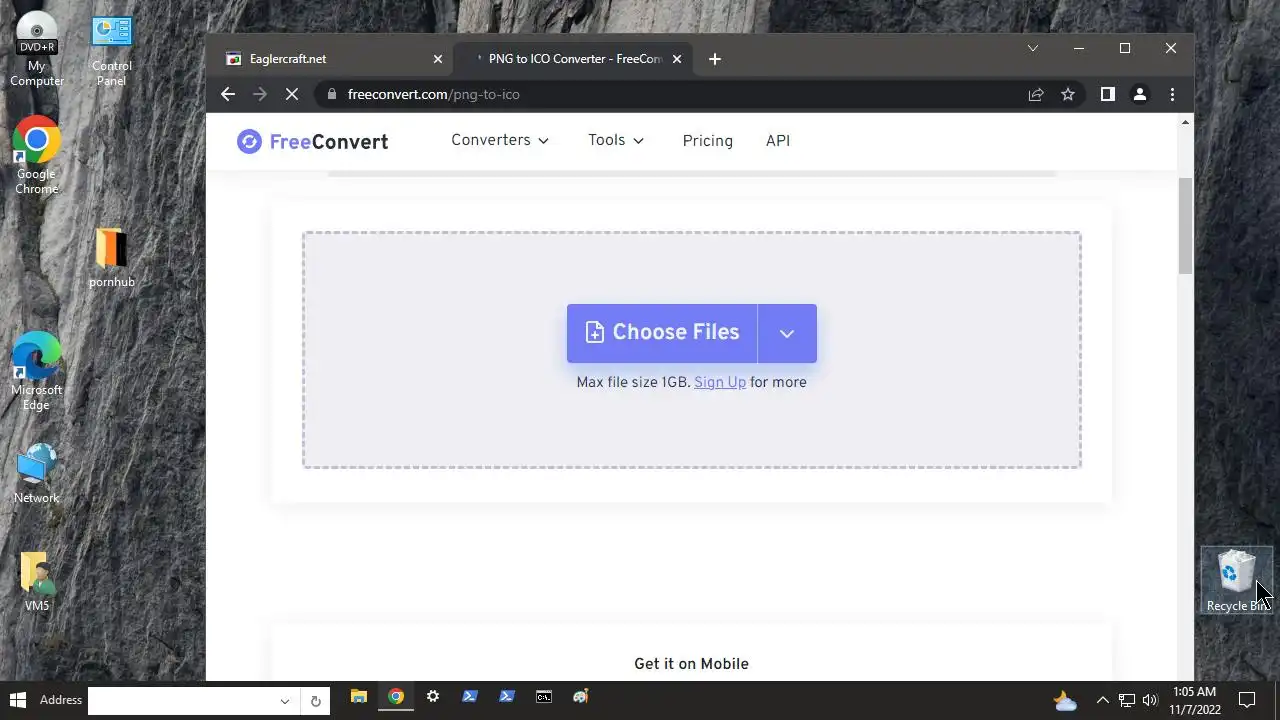
Task: Open Choose Files source dropdown arrow
Action: (787, 333)
